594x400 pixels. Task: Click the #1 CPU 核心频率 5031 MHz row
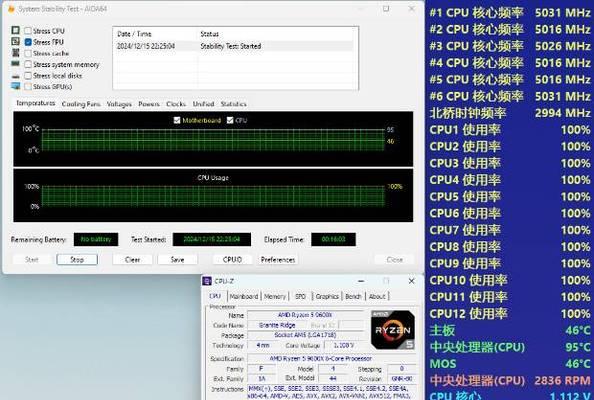point(510,13)
